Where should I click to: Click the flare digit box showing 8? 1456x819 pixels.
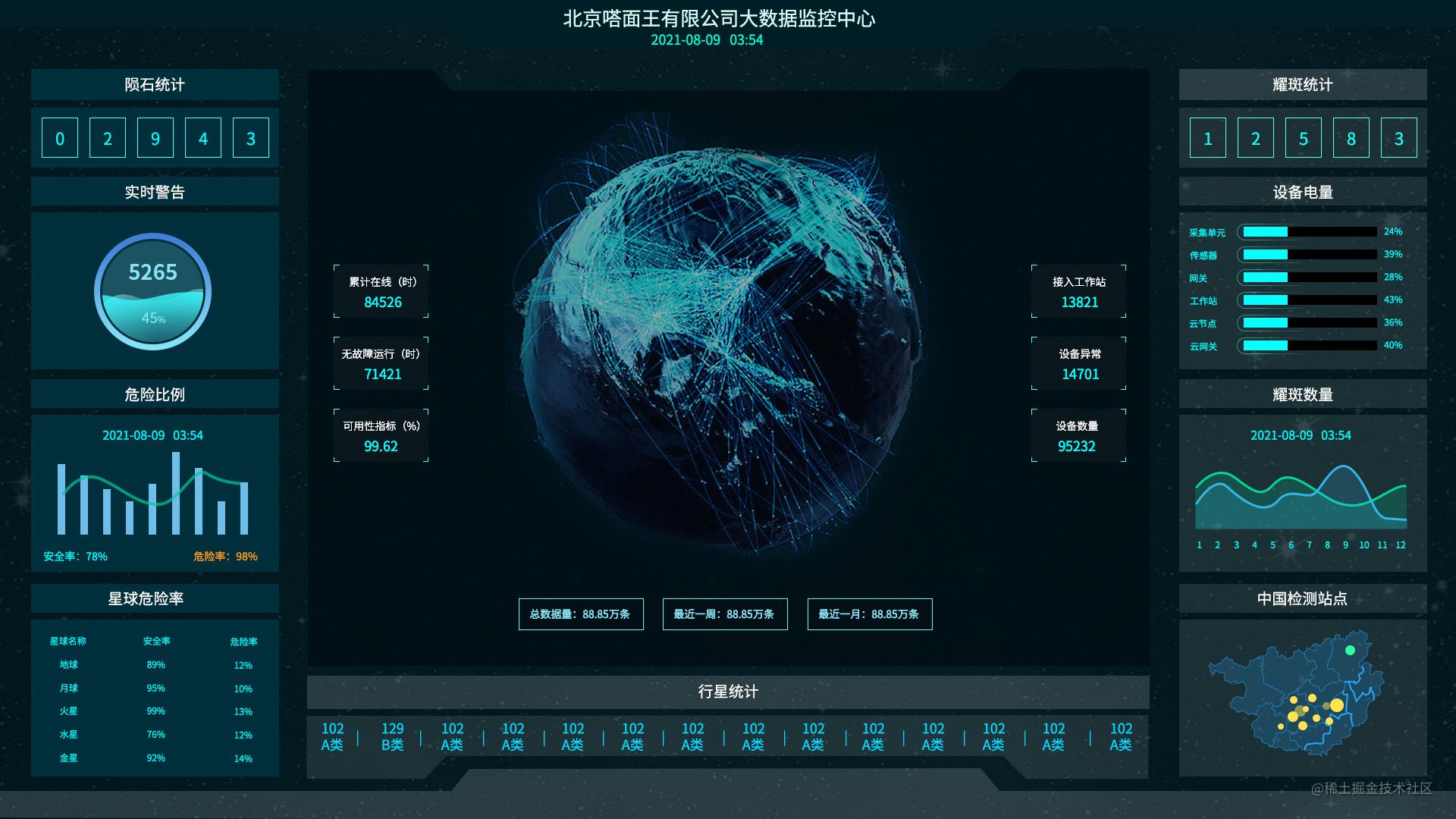(x=1351, y=138)
